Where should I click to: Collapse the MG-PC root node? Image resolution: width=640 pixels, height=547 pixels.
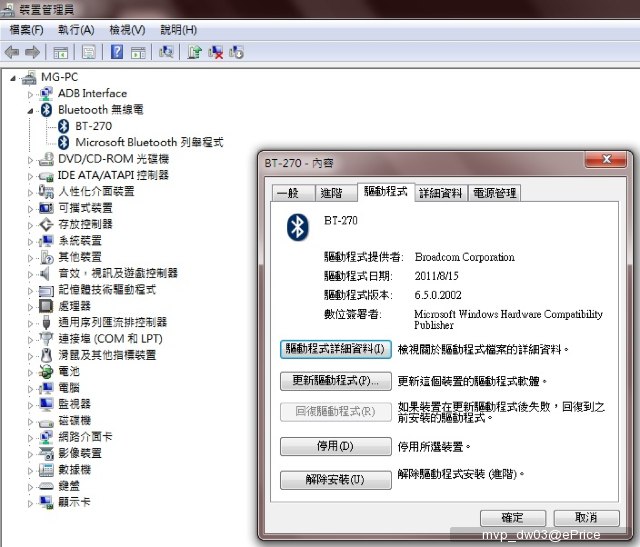tap(13, 78)
